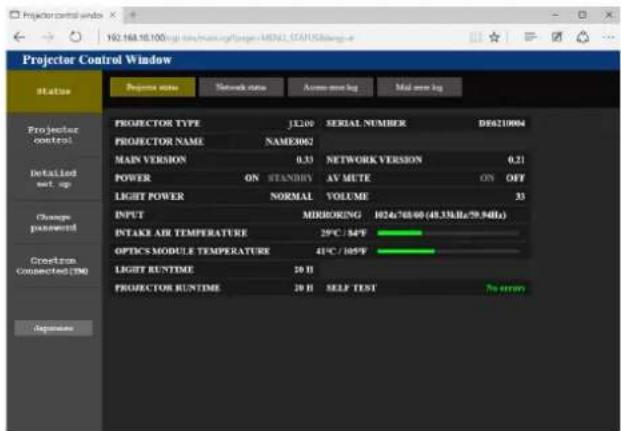621x431 pixels.
Task: Click the main version value 0.33
Action: (x=305, y=160)
